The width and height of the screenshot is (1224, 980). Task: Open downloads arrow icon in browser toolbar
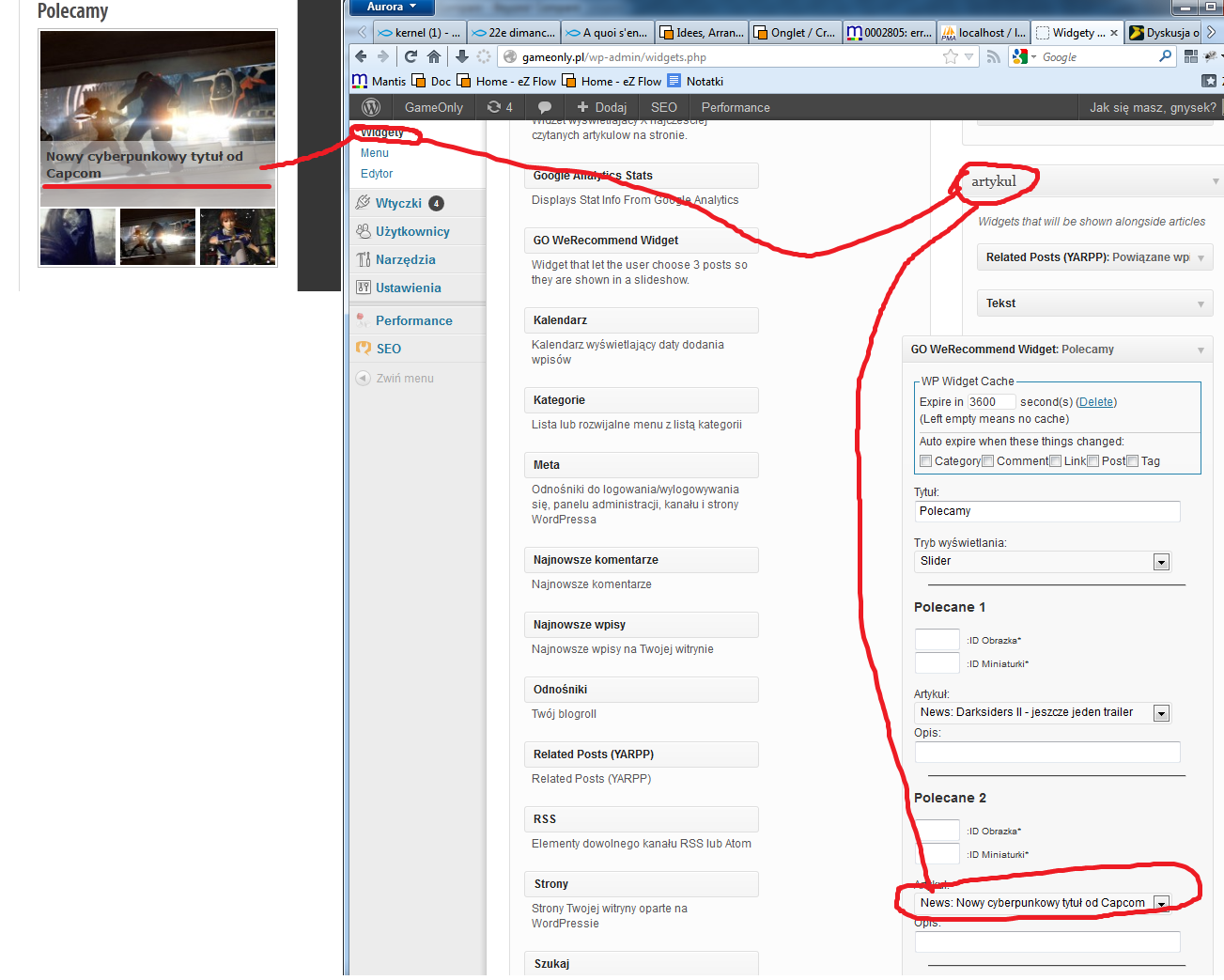tap(462, 57)
